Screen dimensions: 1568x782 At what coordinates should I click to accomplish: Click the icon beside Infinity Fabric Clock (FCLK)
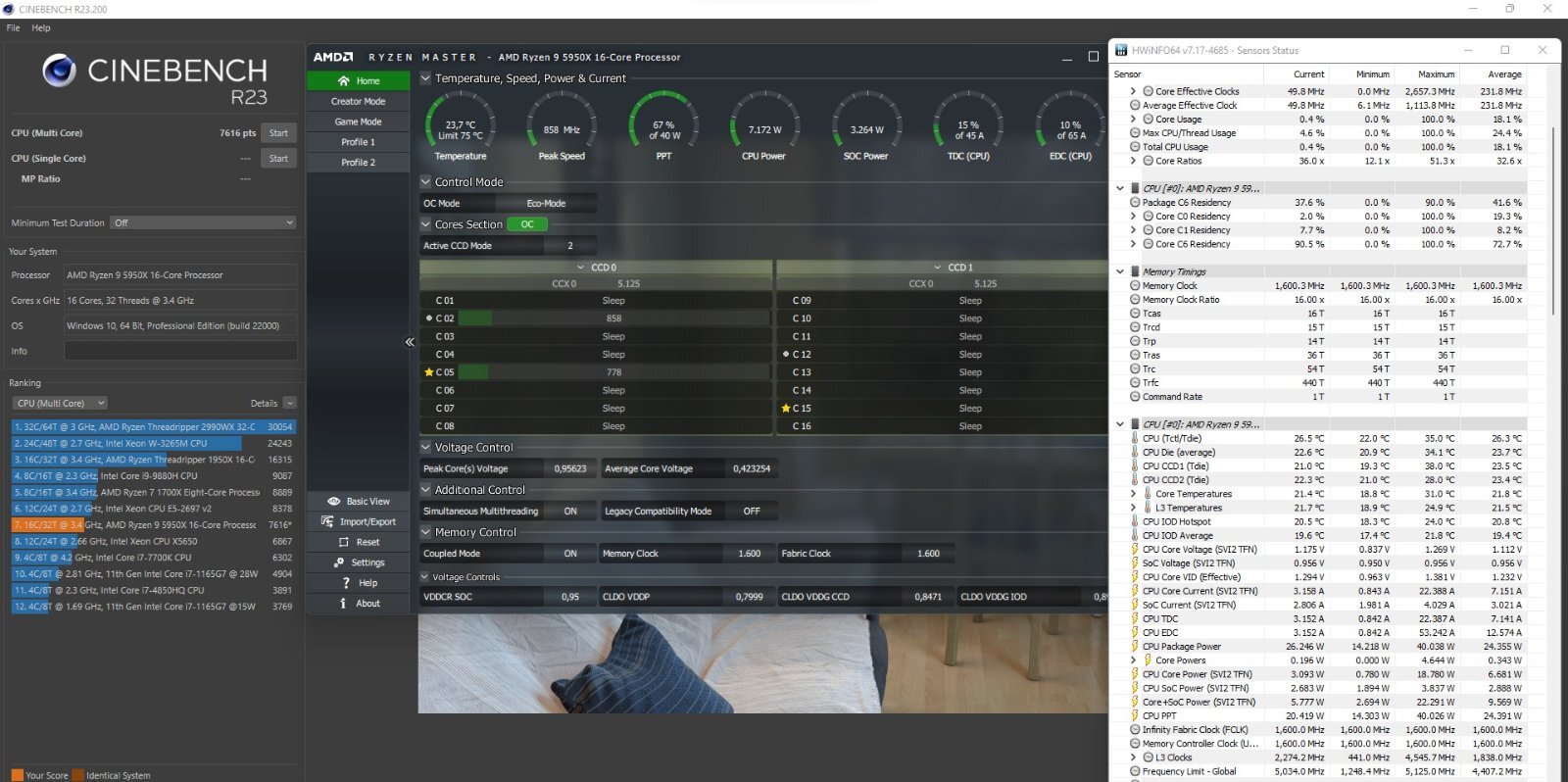(x=1135, y=730)
